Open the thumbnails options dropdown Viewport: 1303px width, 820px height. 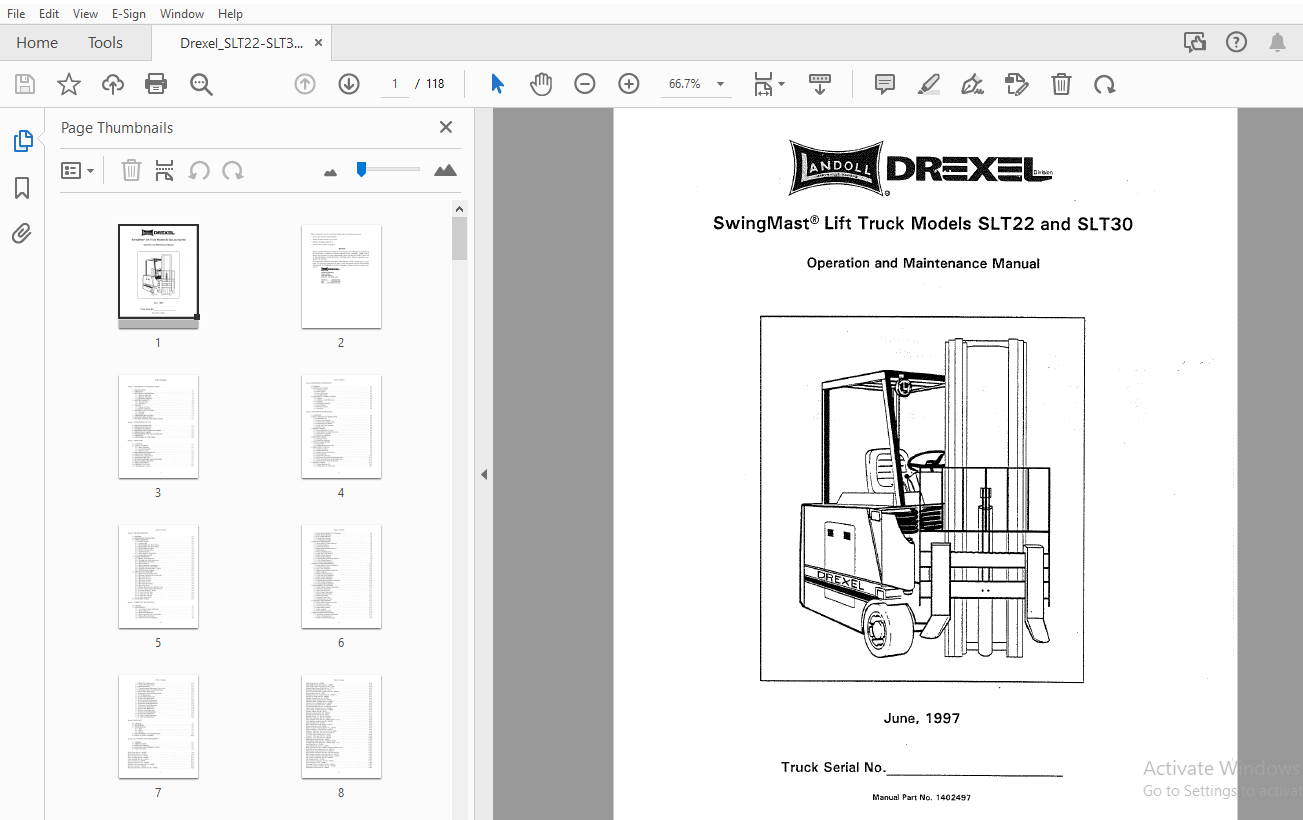[x=78, y=171]
